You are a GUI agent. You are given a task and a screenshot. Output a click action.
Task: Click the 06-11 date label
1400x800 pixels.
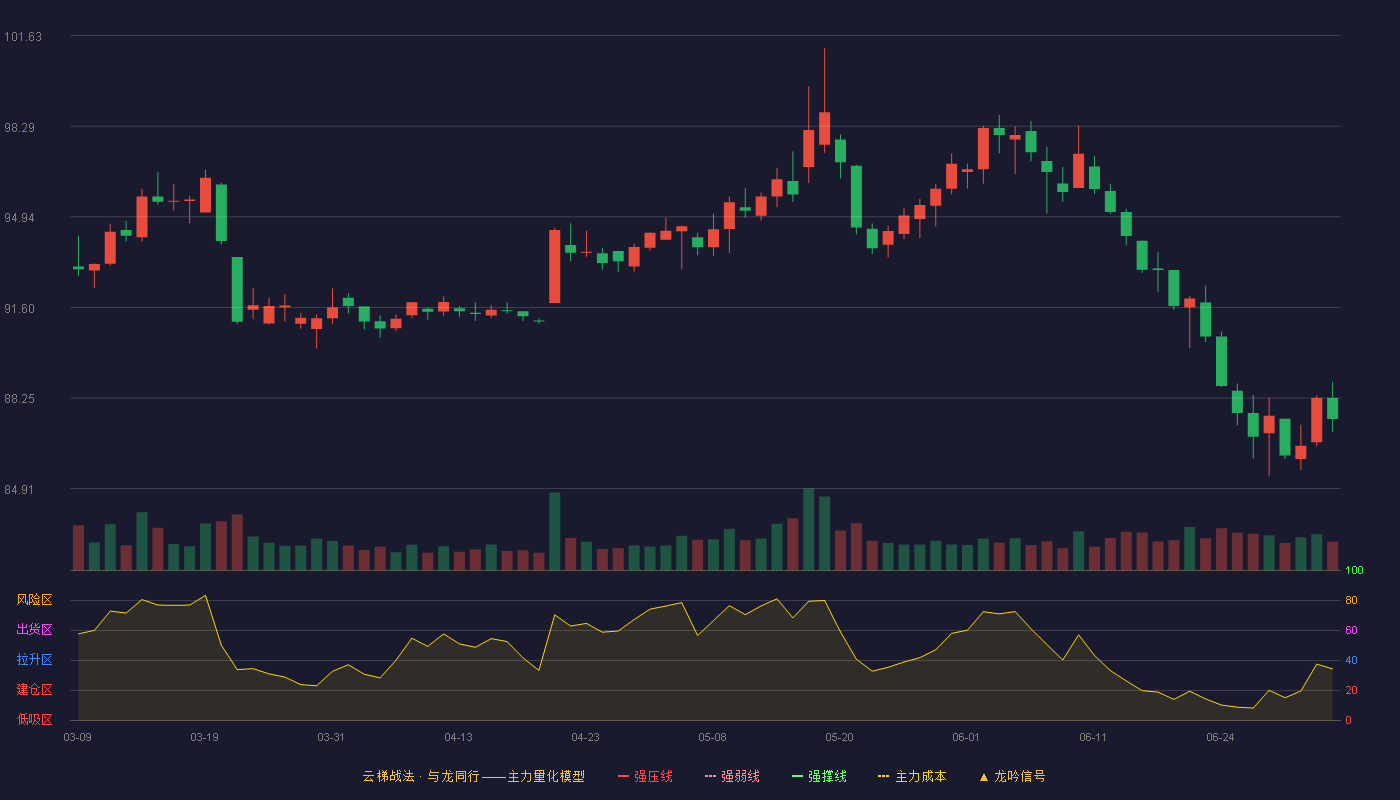1093,737
